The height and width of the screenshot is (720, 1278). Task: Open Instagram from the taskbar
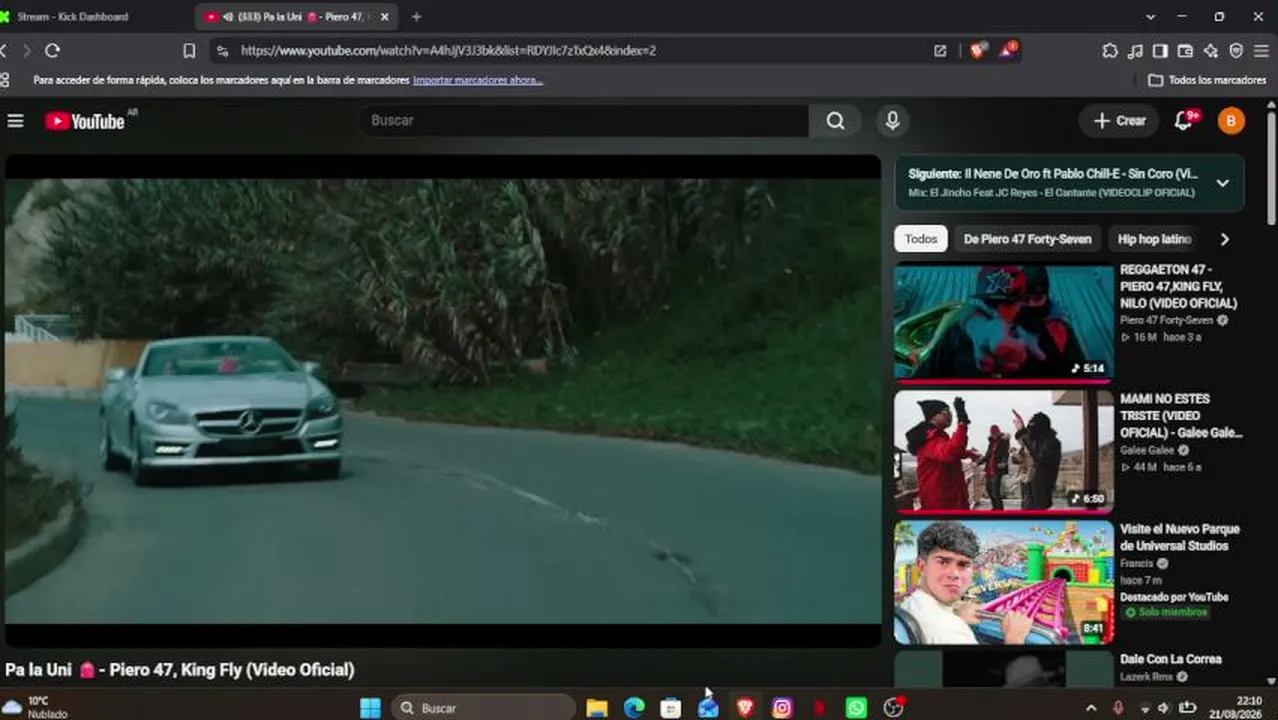coord(782,708)
